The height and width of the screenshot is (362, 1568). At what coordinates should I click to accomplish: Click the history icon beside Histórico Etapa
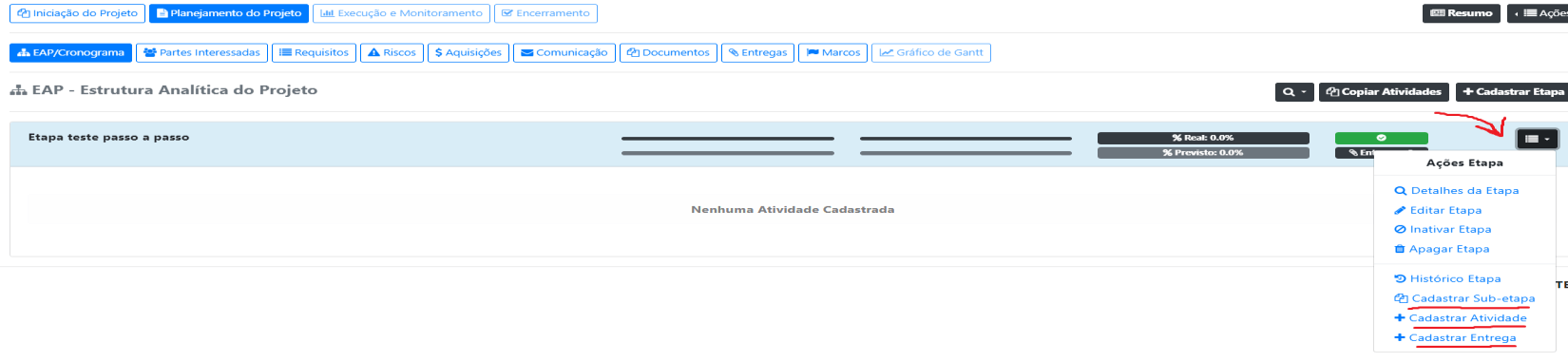coord(1400,279)
